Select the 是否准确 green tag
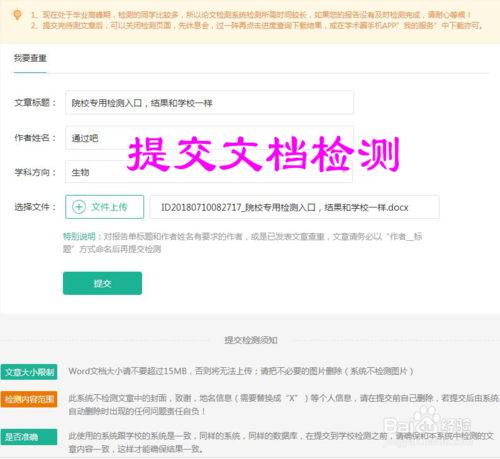The height and width of the screenshot is (459, 500). coord(29,437)
